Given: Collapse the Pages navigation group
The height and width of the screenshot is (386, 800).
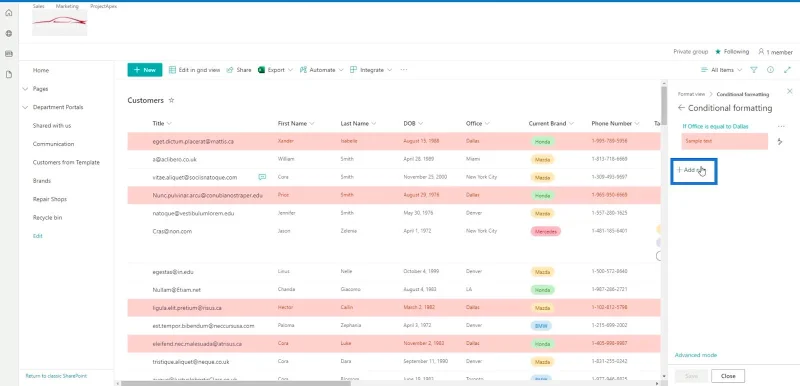Looking at the screenshot, I should [25, 89].
